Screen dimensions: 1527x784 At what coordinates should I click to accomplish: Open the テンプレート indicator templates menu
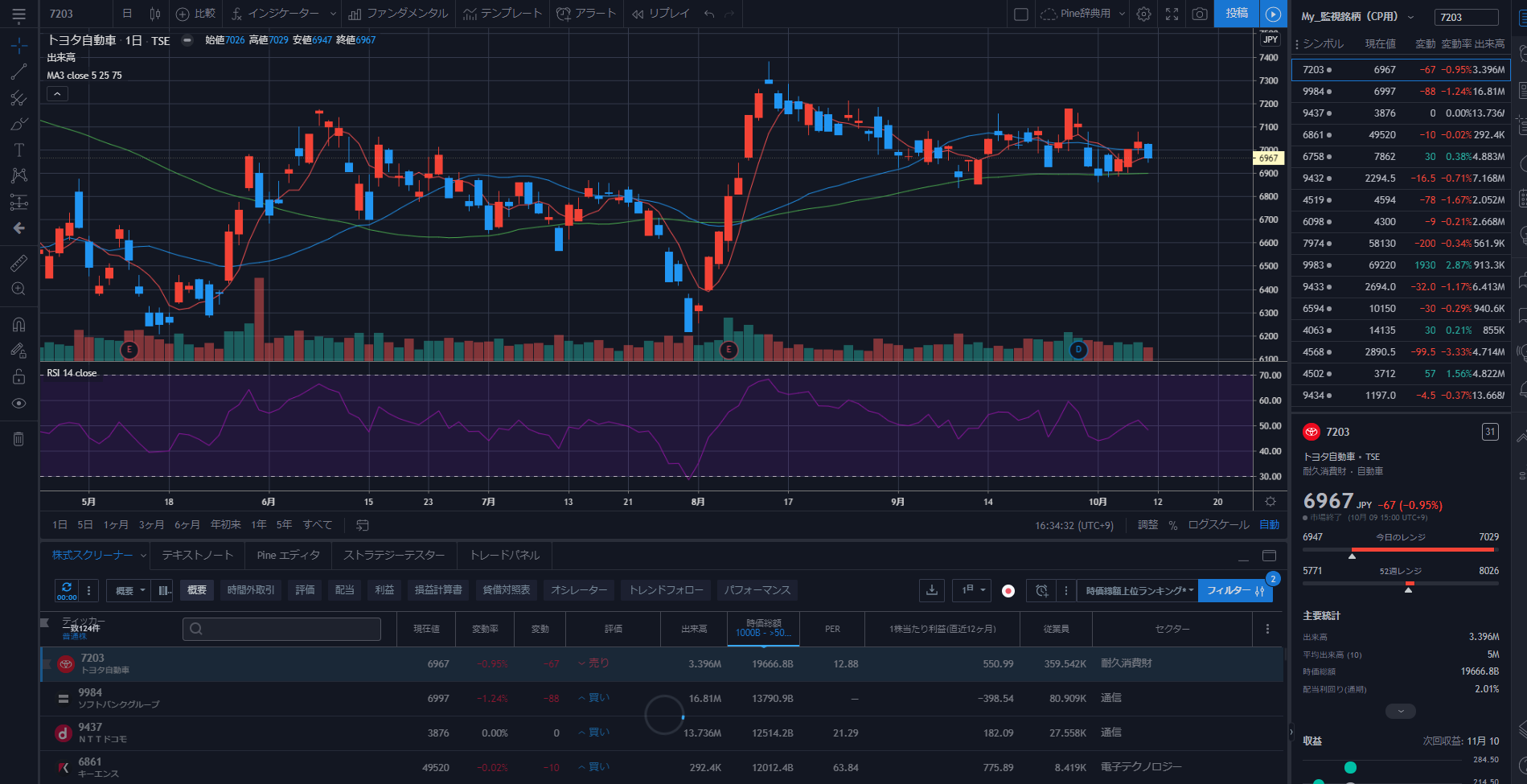(x=503, y=14)
